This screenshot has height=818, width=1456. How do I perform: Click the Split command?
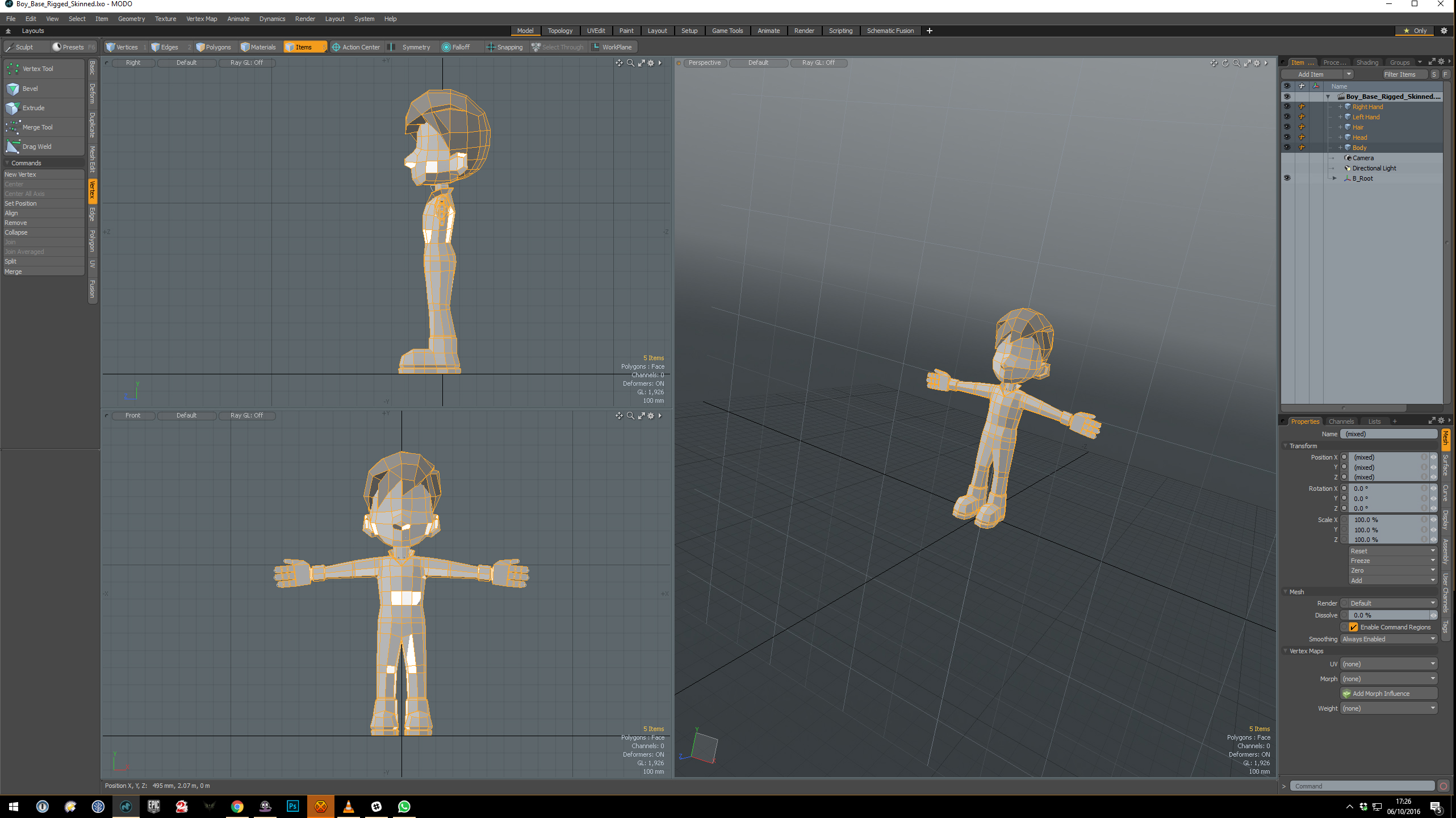point(43,261)
